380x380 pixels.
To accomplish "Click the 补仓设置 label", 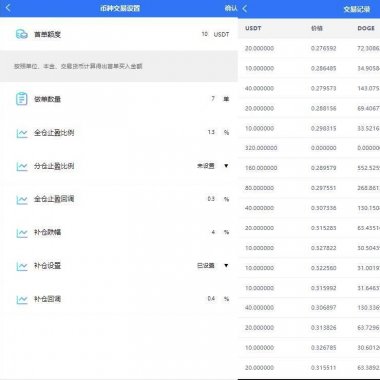I will [47, 266].
